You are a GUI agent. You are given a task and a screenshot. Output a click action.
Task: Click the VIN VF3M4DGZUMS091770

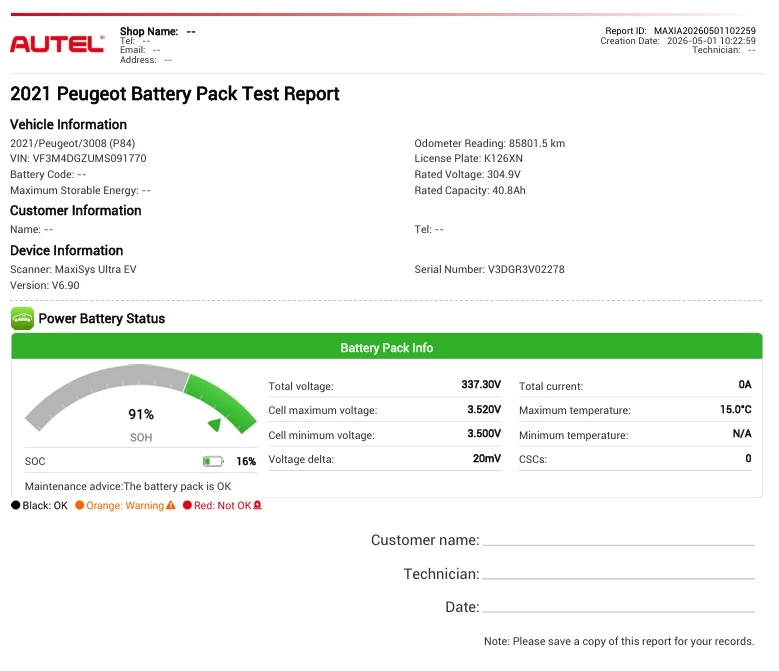[78, 158]
